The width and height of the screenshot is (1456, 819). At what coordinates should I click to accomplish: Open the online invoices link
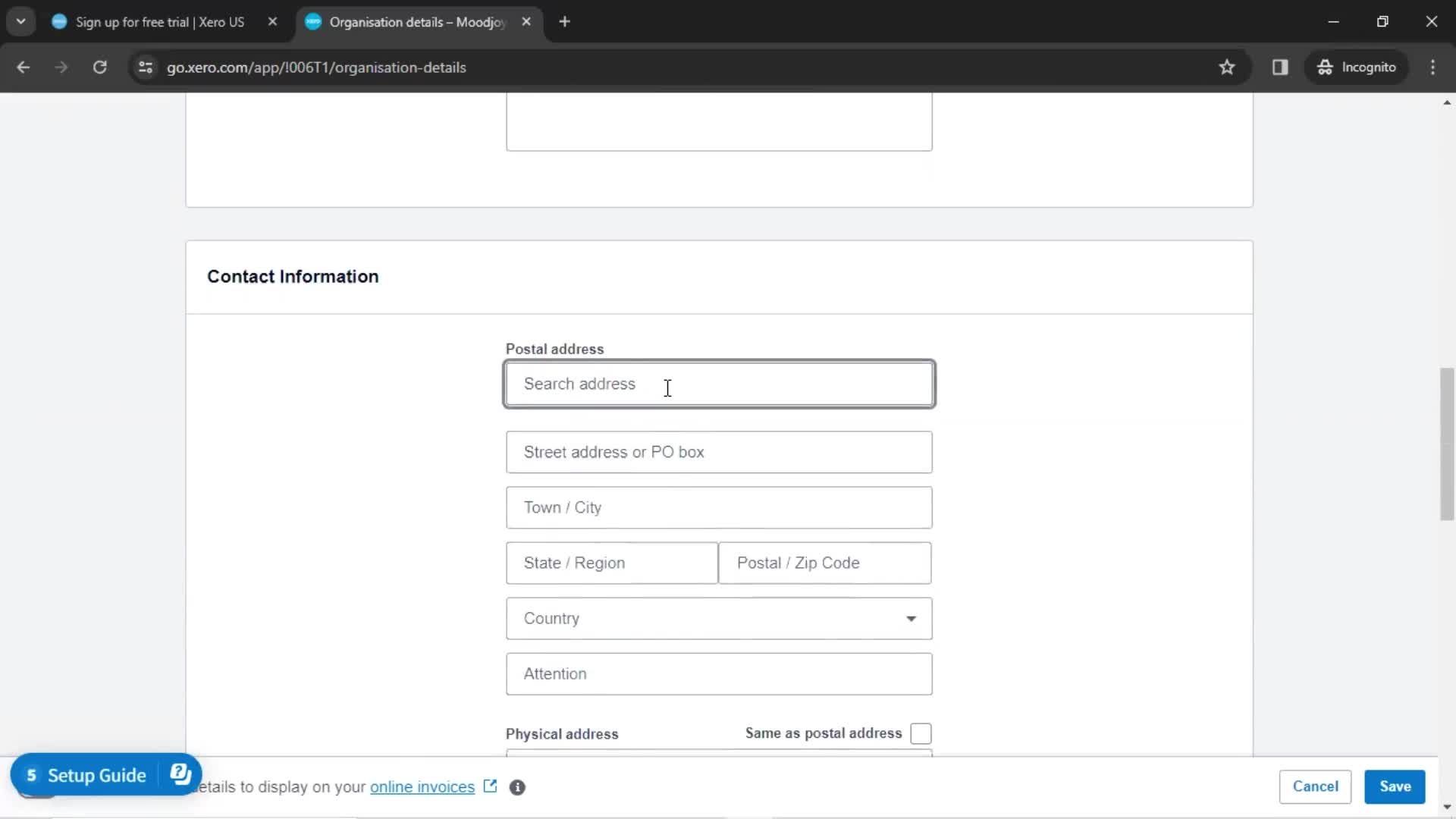click(x=422, y=787)
